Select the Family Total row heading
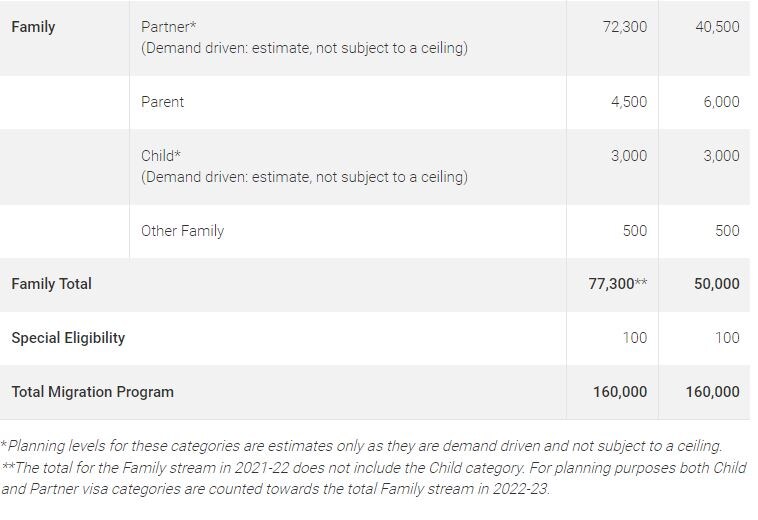The image size is (758, 520). pos(51,284)
